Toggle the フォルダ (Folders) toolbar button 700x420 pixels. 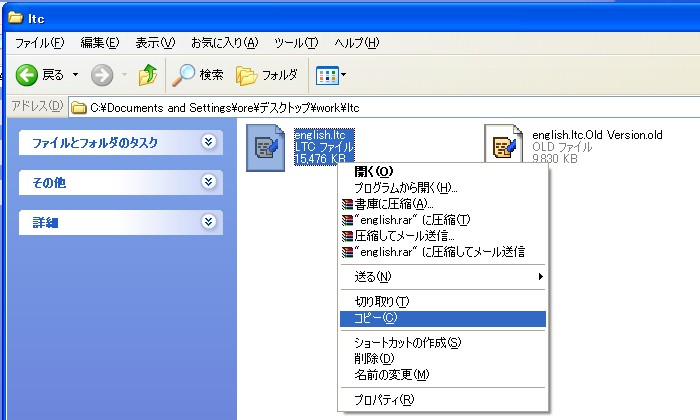[267, 75]
